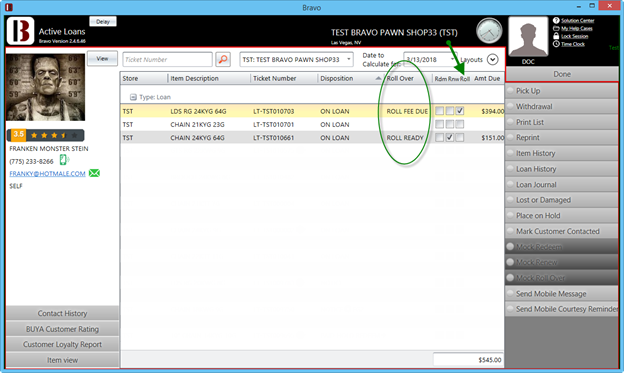The width and height of the screenshot is (624, 373).
Task: Open the Contact History button
Action: tap(62, 313)
